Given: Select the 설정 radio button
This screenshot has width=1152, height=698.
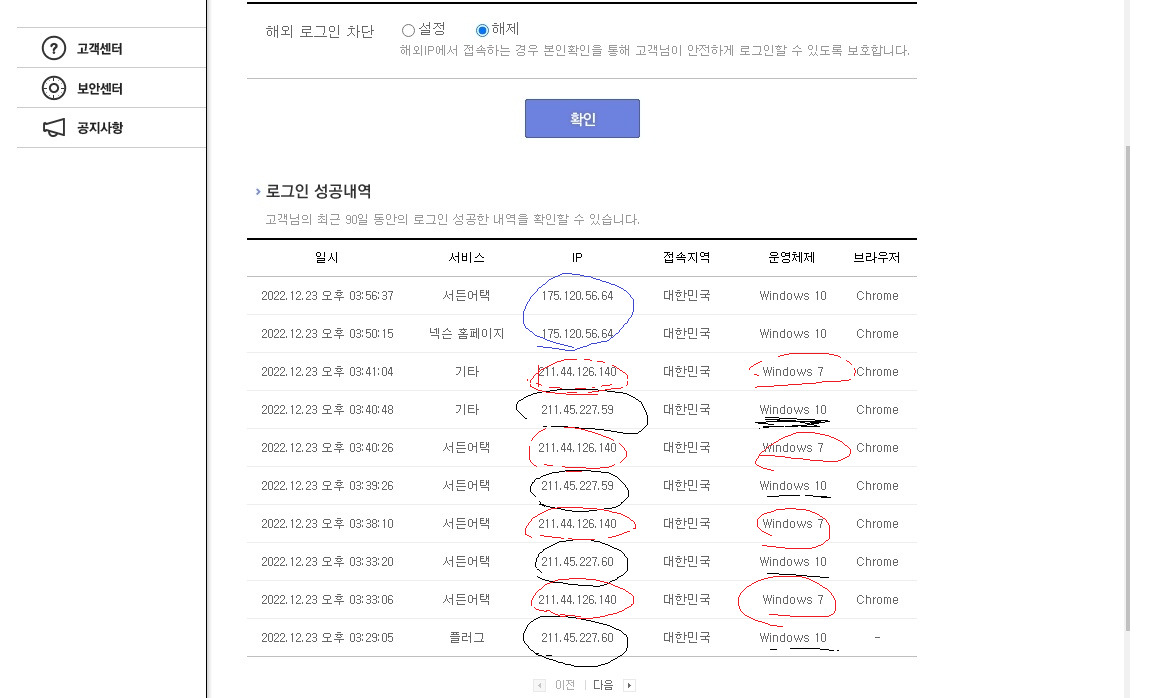Looking at the screenshot, I should (408, 31).
